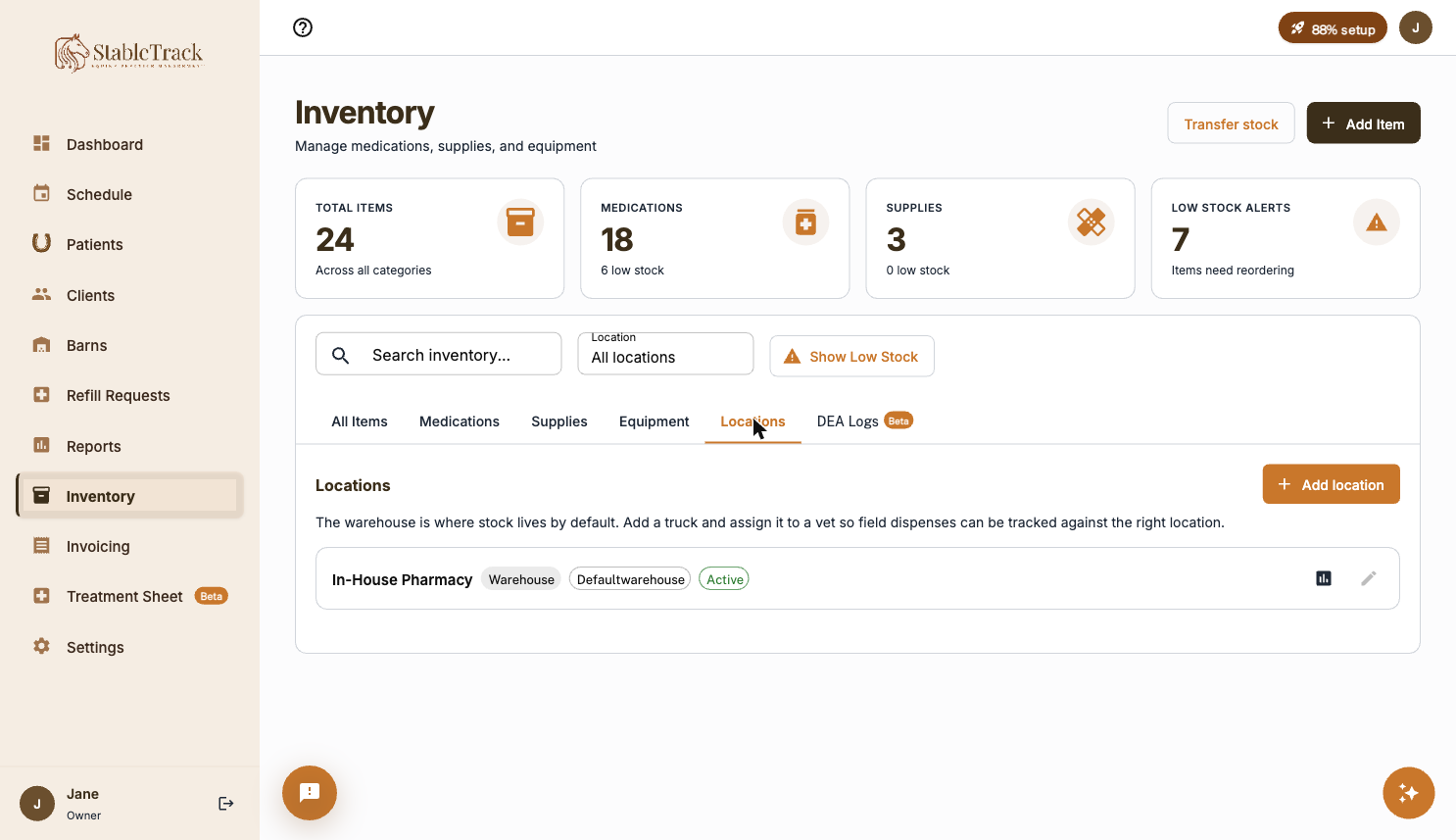Click the rocket 88% setup badge

point(1333,28)
